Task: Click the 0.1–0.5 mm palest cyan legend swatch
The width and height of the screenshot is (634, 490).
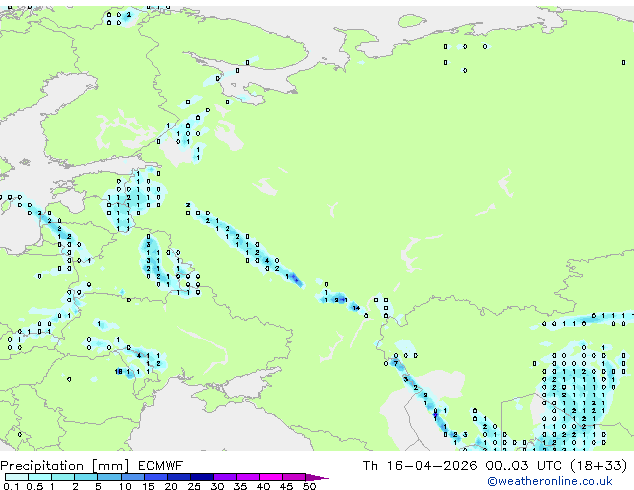Action: click(17, 477)
